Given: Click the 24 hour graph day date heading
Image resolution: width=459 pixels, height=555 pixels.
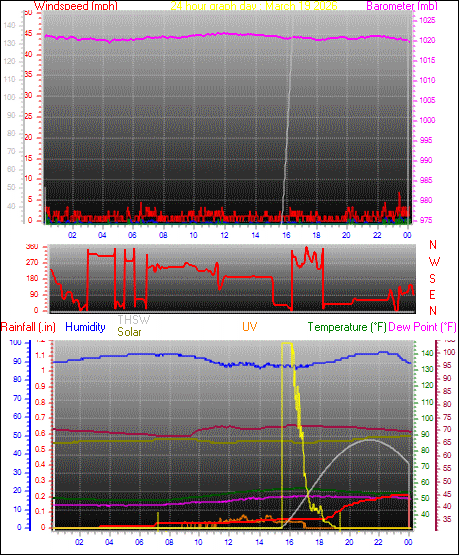Looking at the screenshot, I should (254, 6).
